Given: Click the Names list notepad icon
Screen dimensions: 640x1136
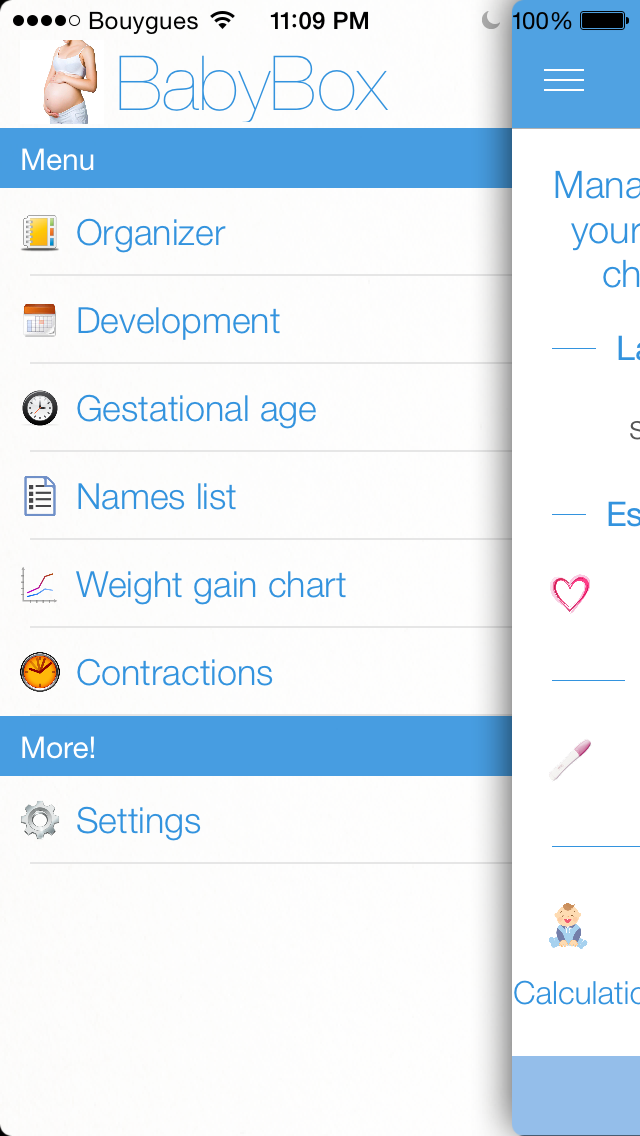Looking at the screenshot, I should [38, 496].
